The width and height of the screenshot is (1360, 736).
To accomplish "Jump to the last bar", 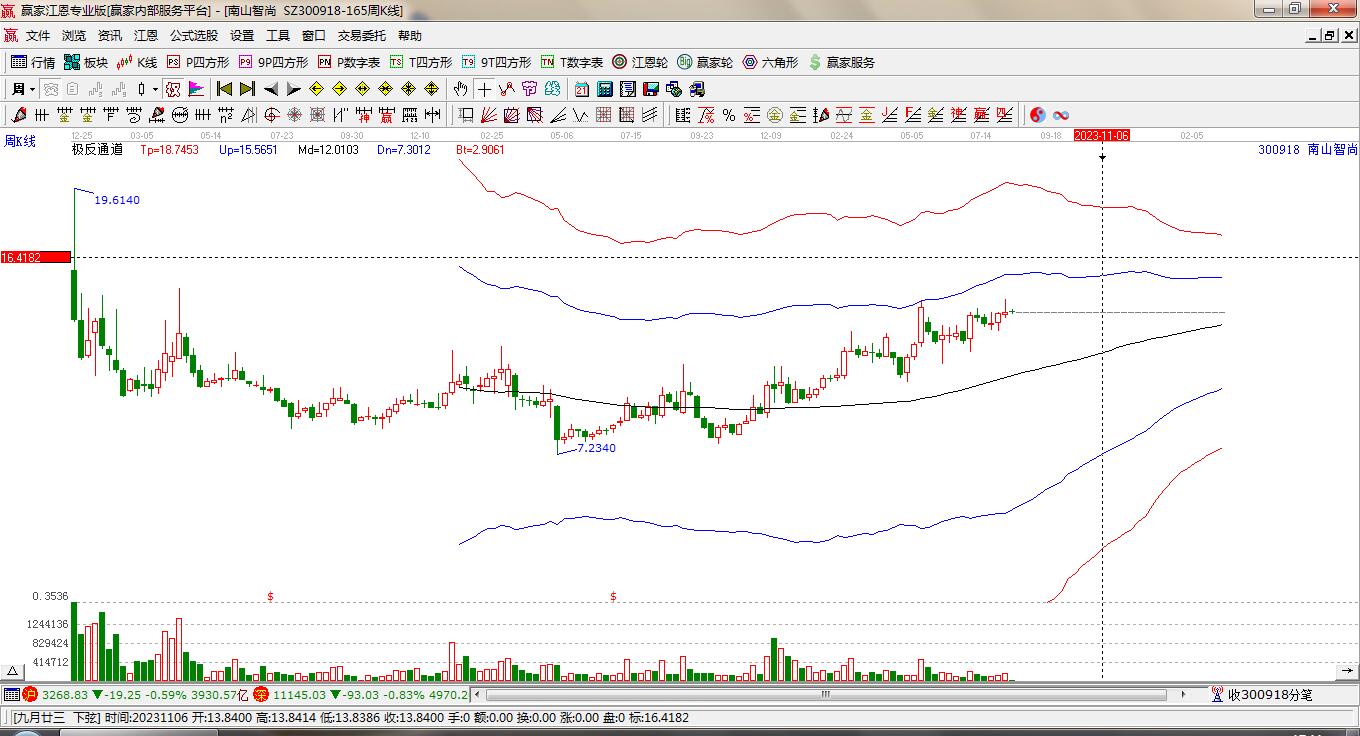I will 247,89.
